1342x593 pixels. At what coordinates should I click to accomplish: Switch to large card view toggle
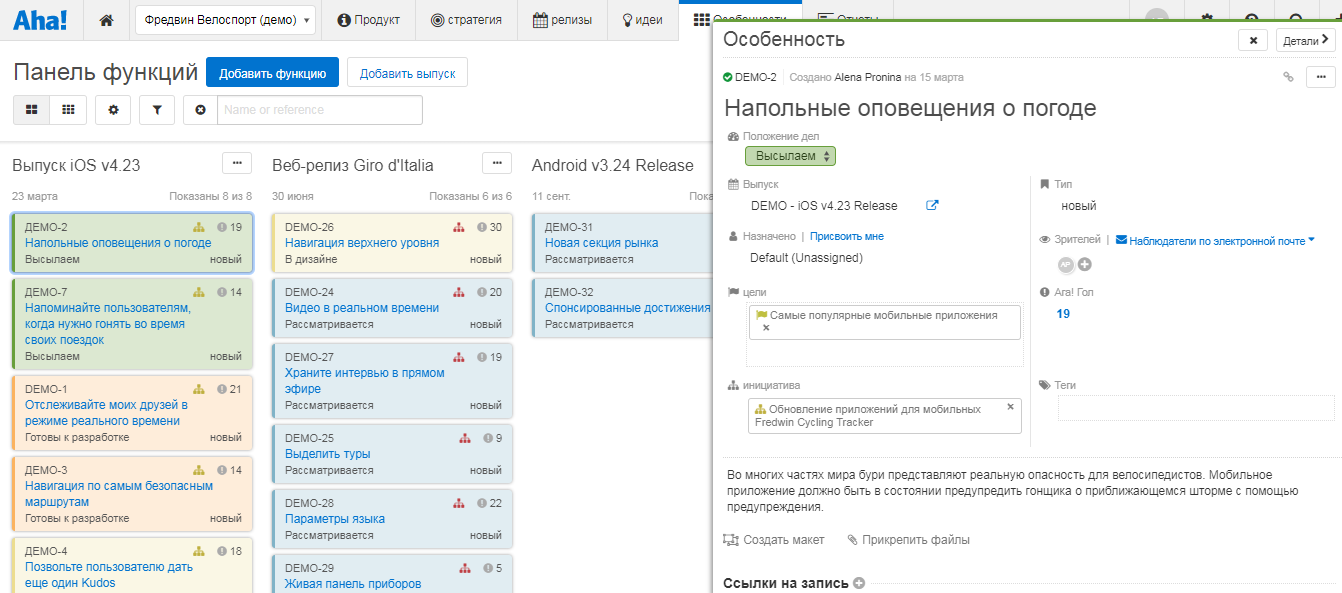click(32, 110)
